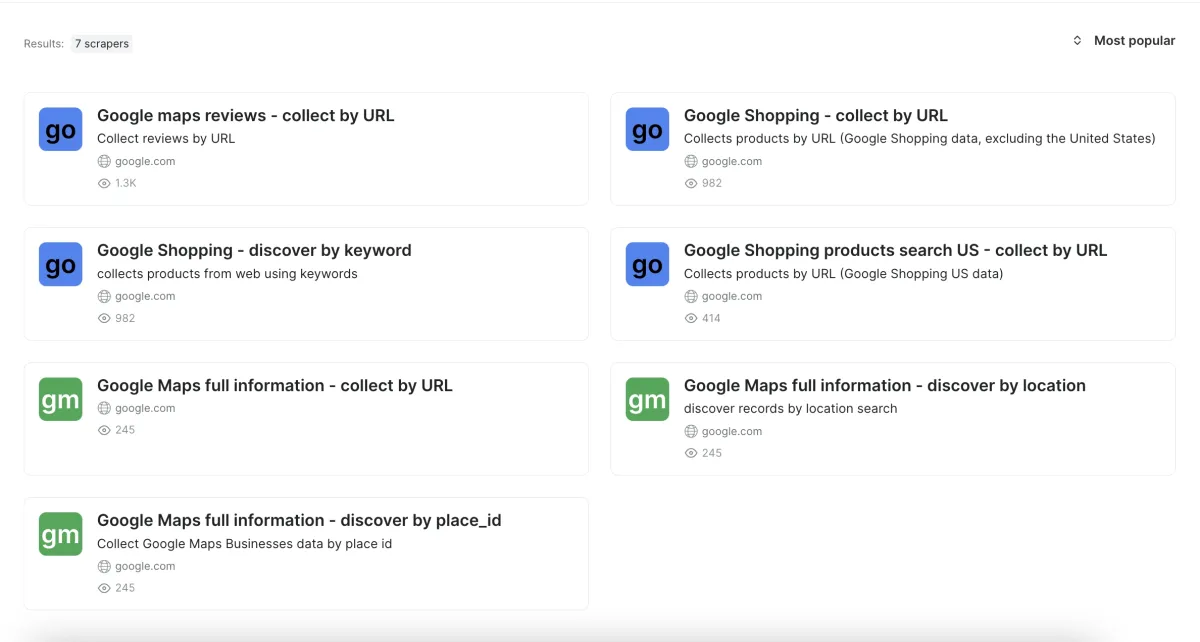Click the globe icon on Maps discover by place_id card

click(x=104, y=566)
